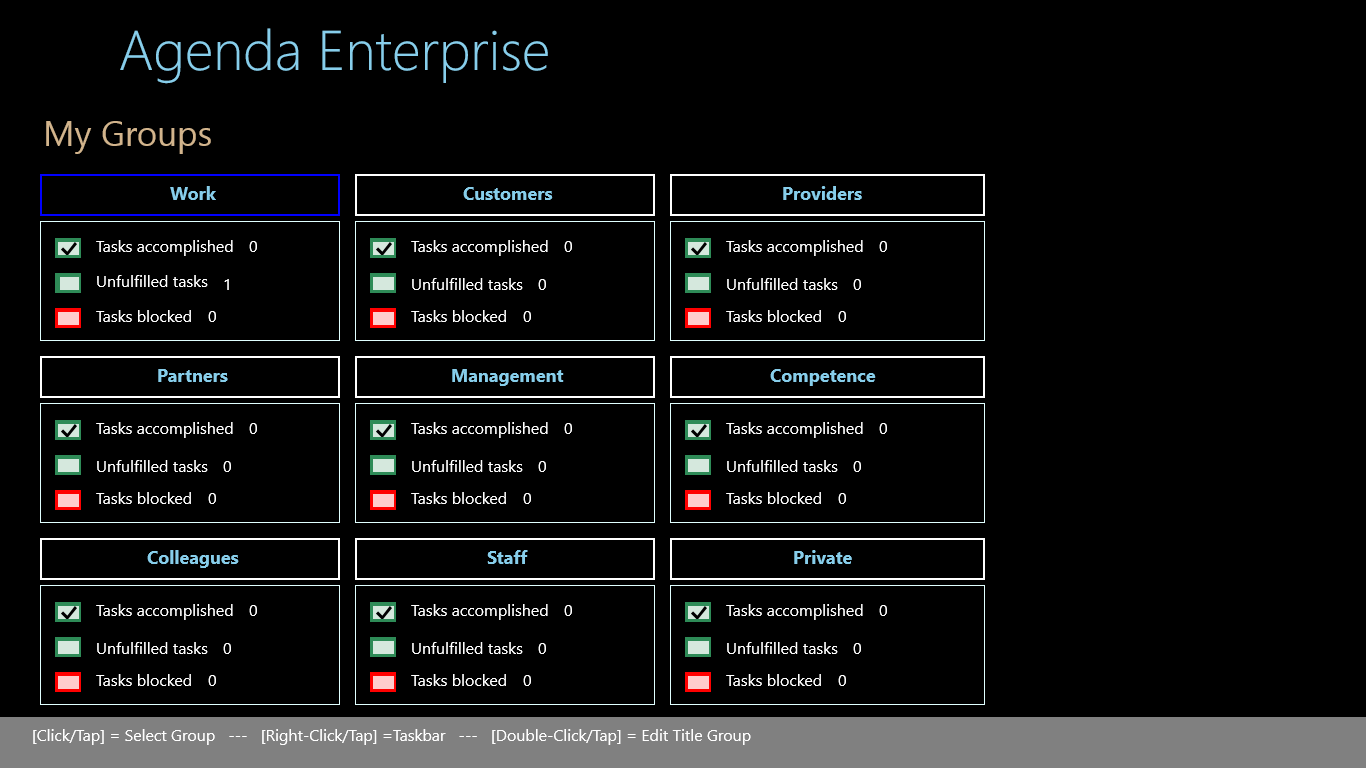Click Work's red tasks blocked icon
The height and width of the screenshot is (768, 1366).
[68, 318]
